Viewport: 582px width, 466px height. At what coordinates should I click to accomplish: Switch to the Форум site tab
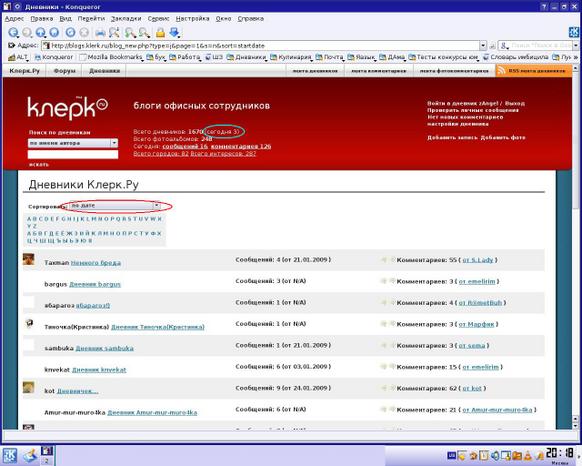[x=64, y=71]
